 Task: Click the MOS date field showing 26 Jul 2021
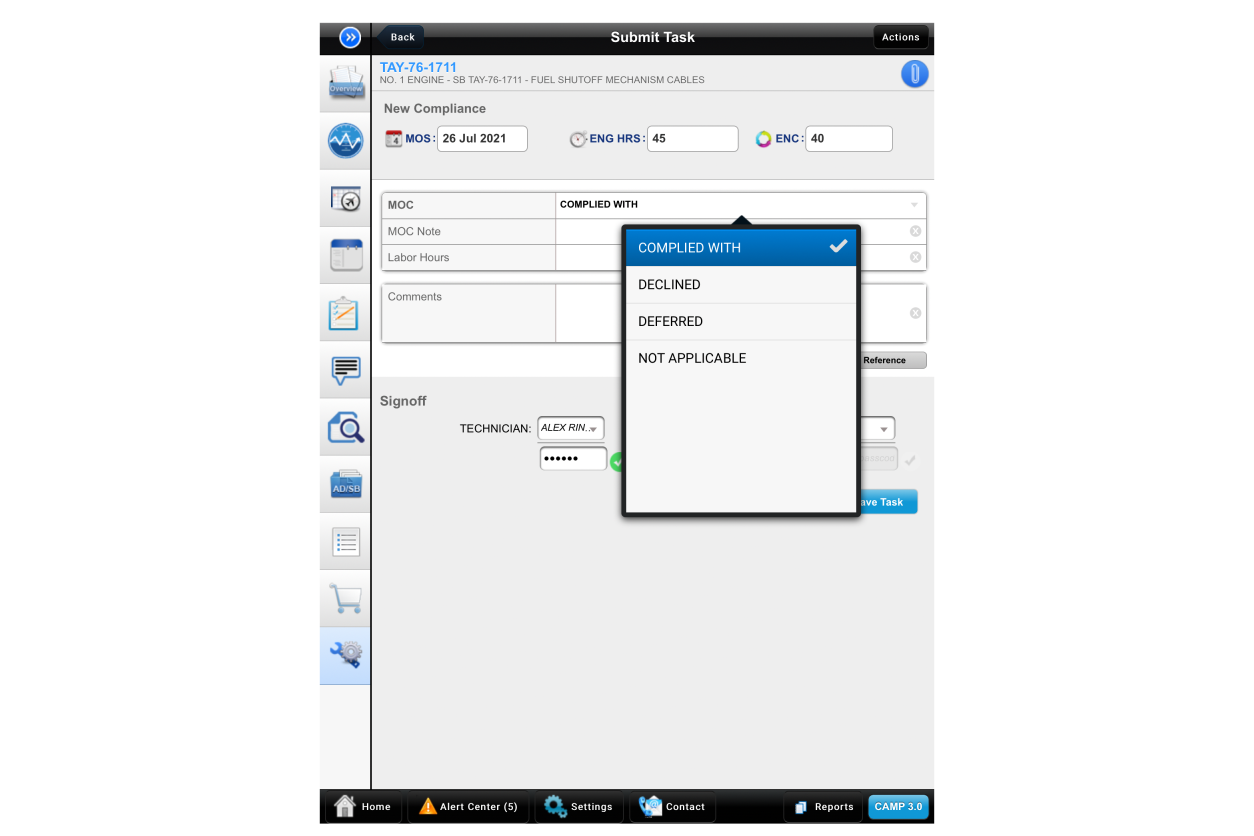click(482, 138)
